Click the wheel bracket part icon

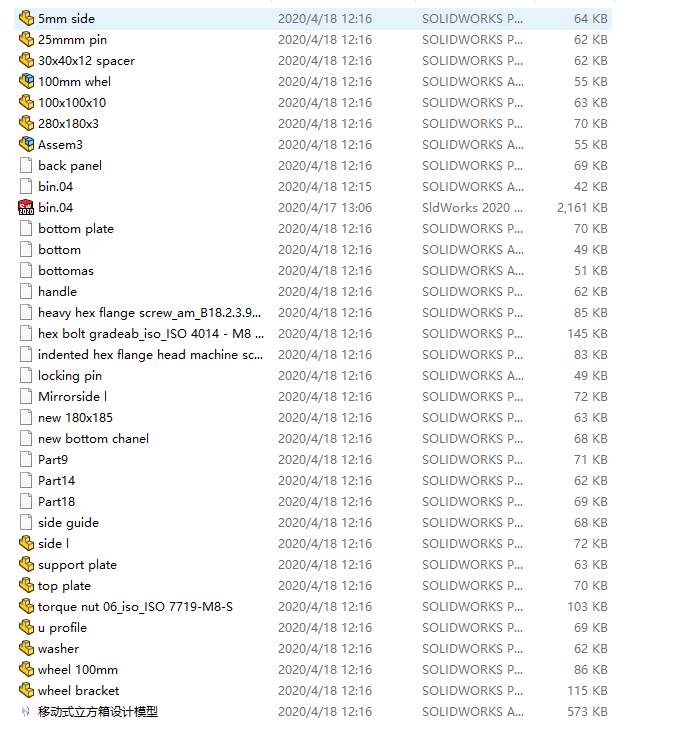coord(26,690)
